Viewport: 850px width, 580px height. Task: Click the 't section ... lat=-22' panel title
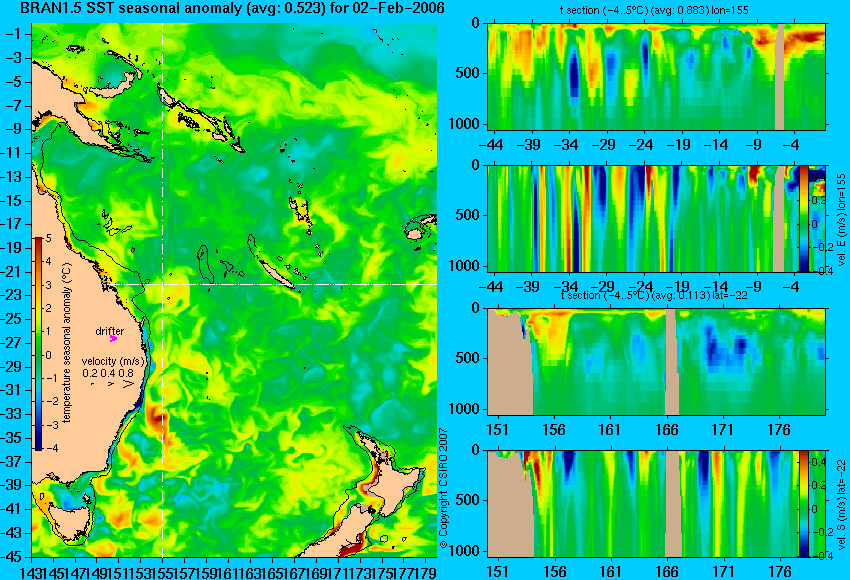pyautogui.click(x=654, y=295)
